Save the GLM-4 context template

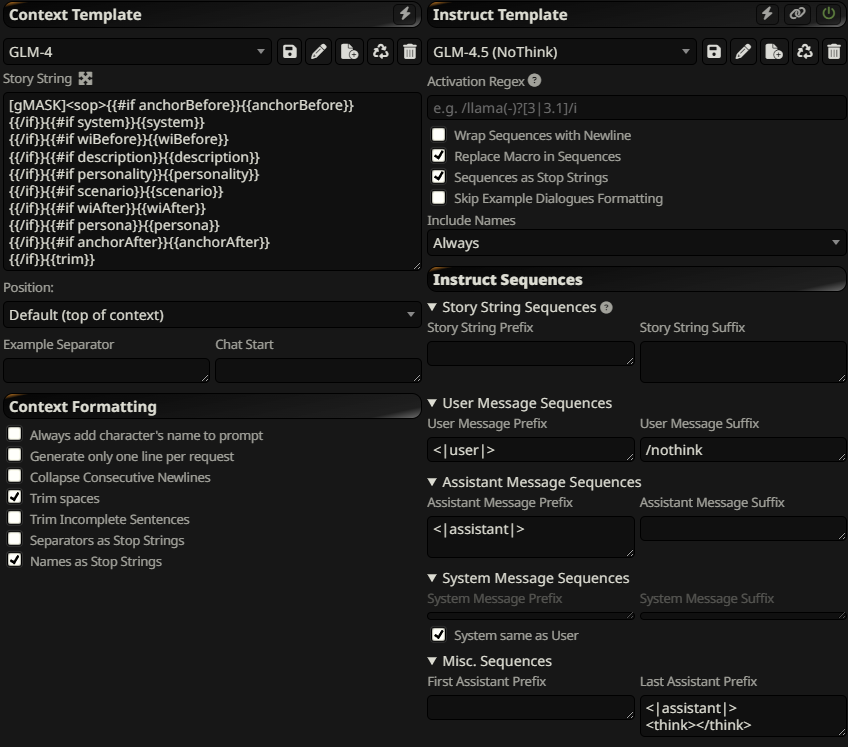[289, 52]
